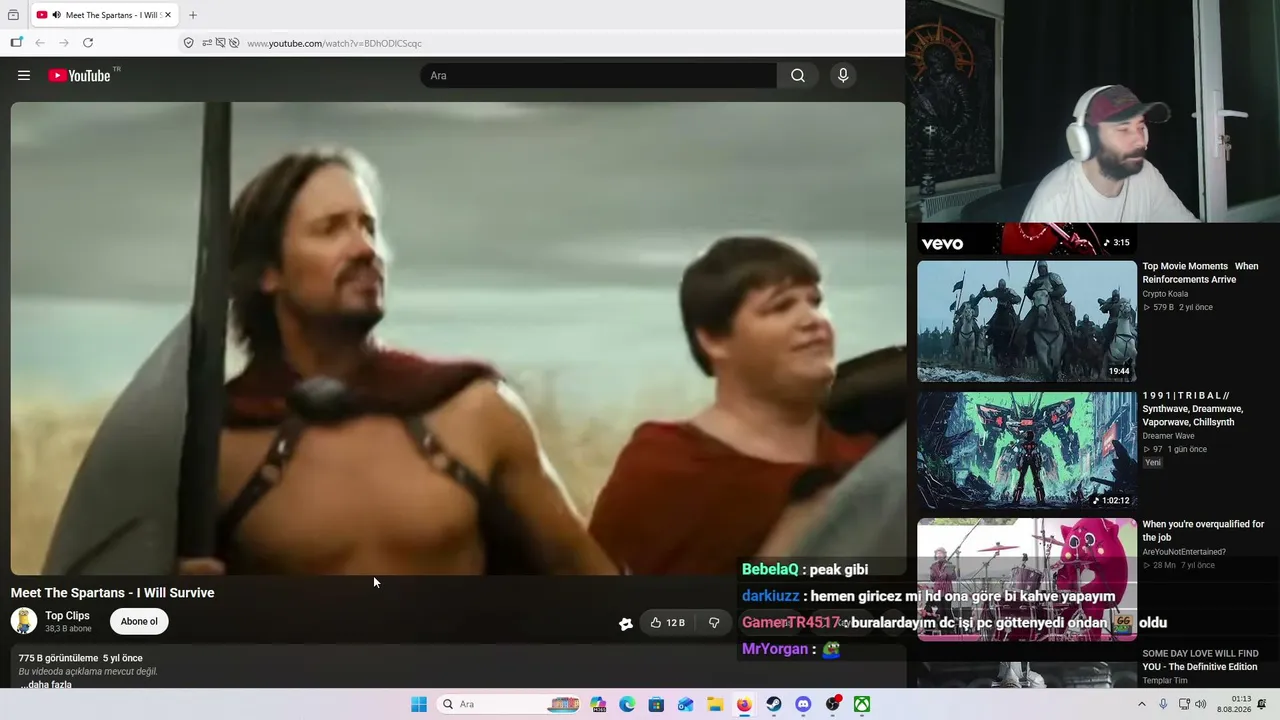The image size is (1280, 720).
Task: Select the 'Meet The Spartans' browser tab
Action: [105, 15]
